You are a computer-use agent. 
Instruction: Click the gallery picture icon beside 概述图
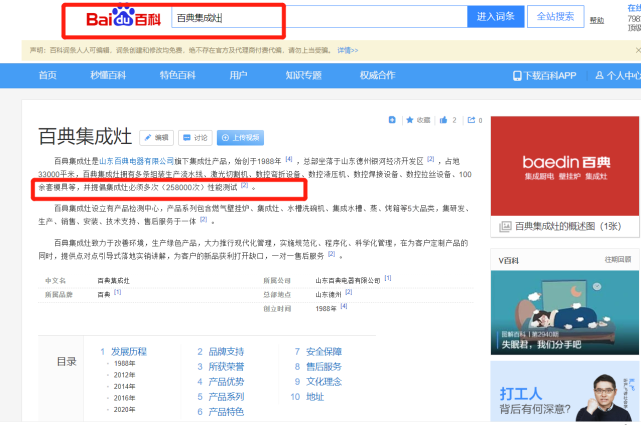505,226
